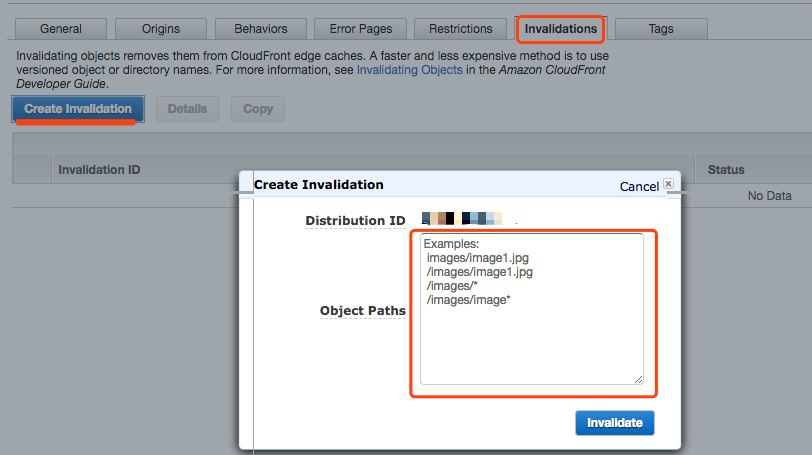This screenshot has height=455, width=812.
Task: Go to the Error Pages tab
Action: [360, 29]
